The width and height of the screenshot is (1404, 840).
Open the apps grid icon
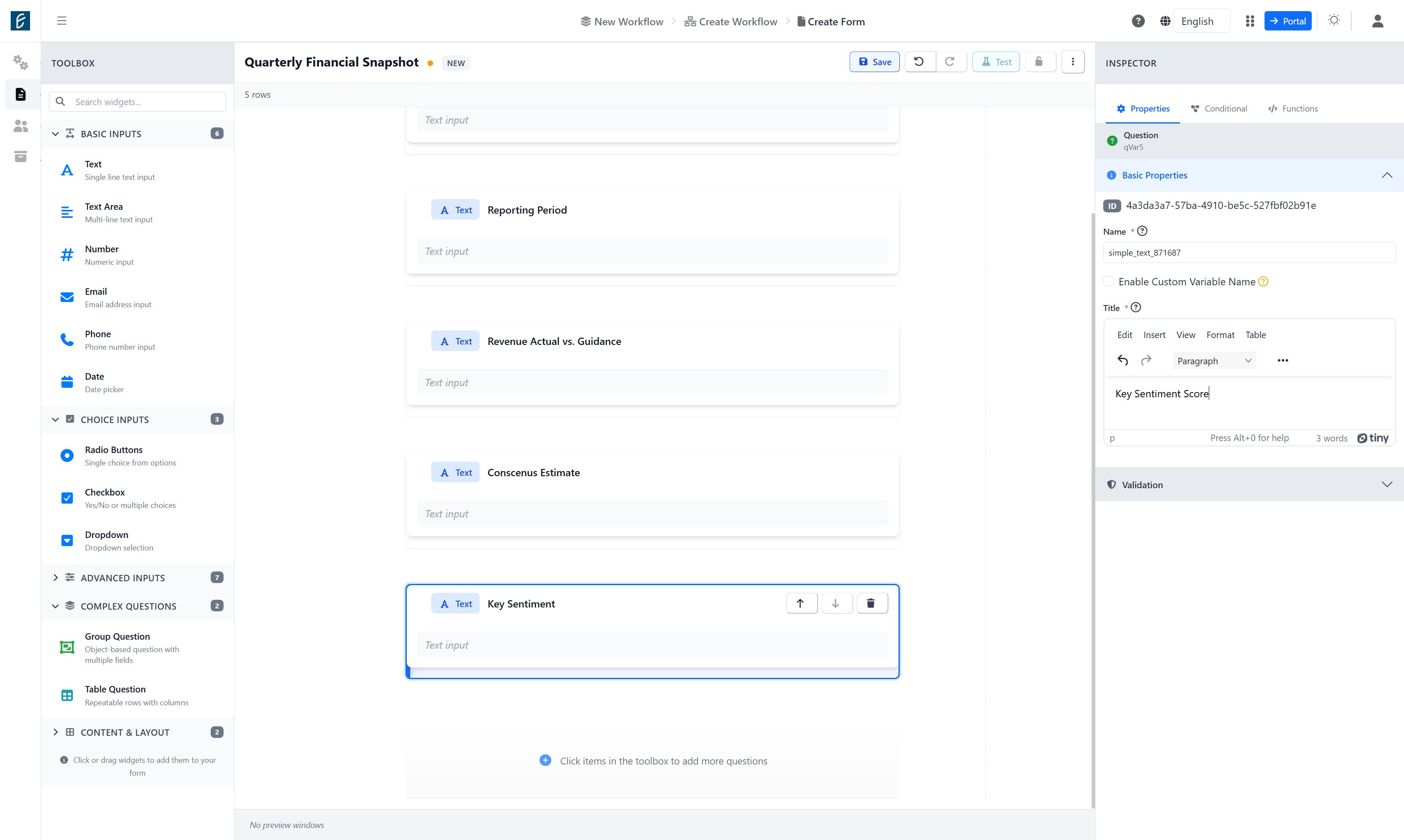[1250, 21]
